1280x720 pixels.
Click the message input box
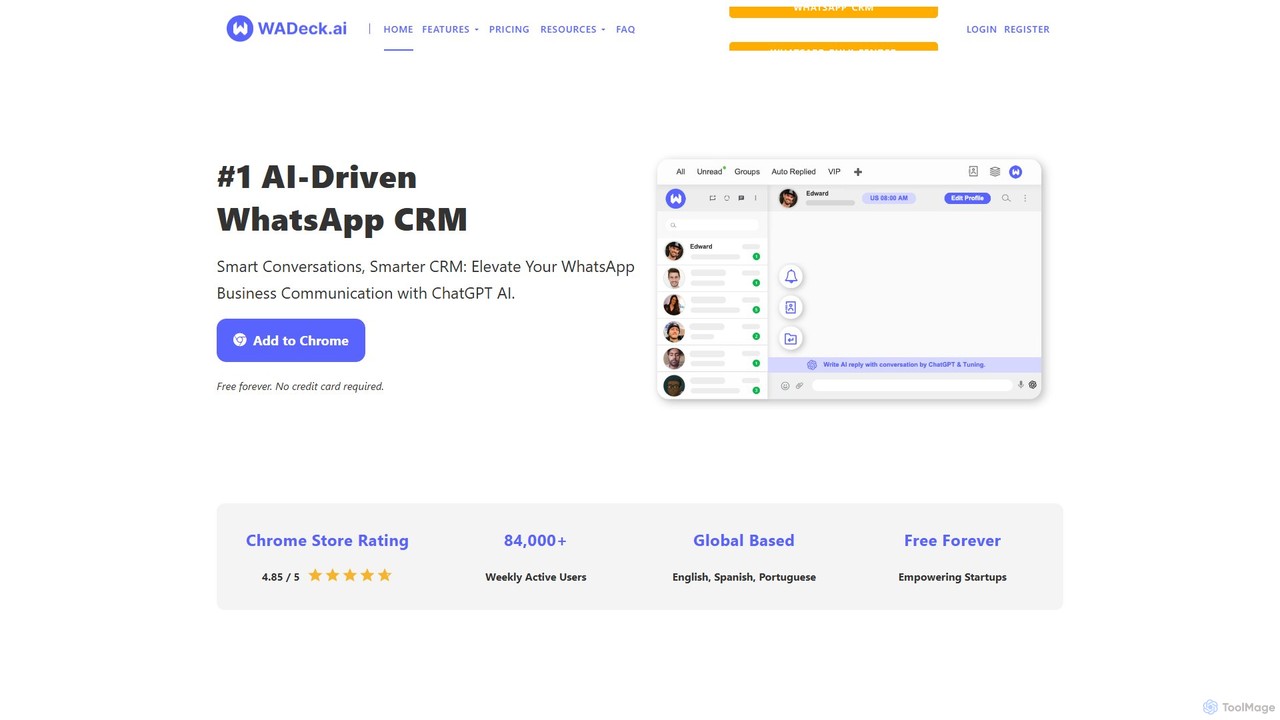click(x=912, y=385)
